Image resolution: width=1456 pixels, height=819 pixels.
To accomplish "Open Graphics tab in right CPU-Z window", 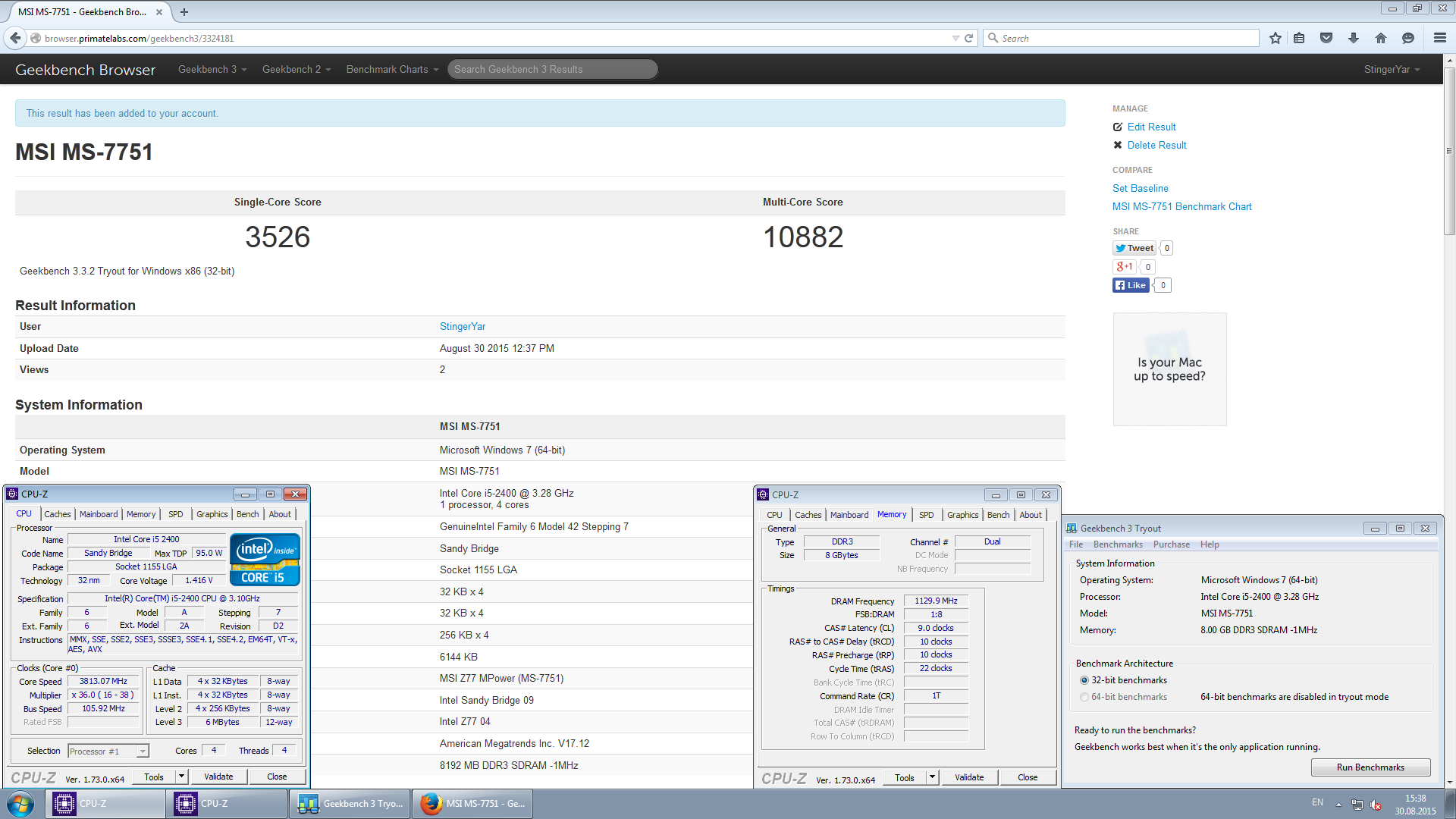I will 963,515.
